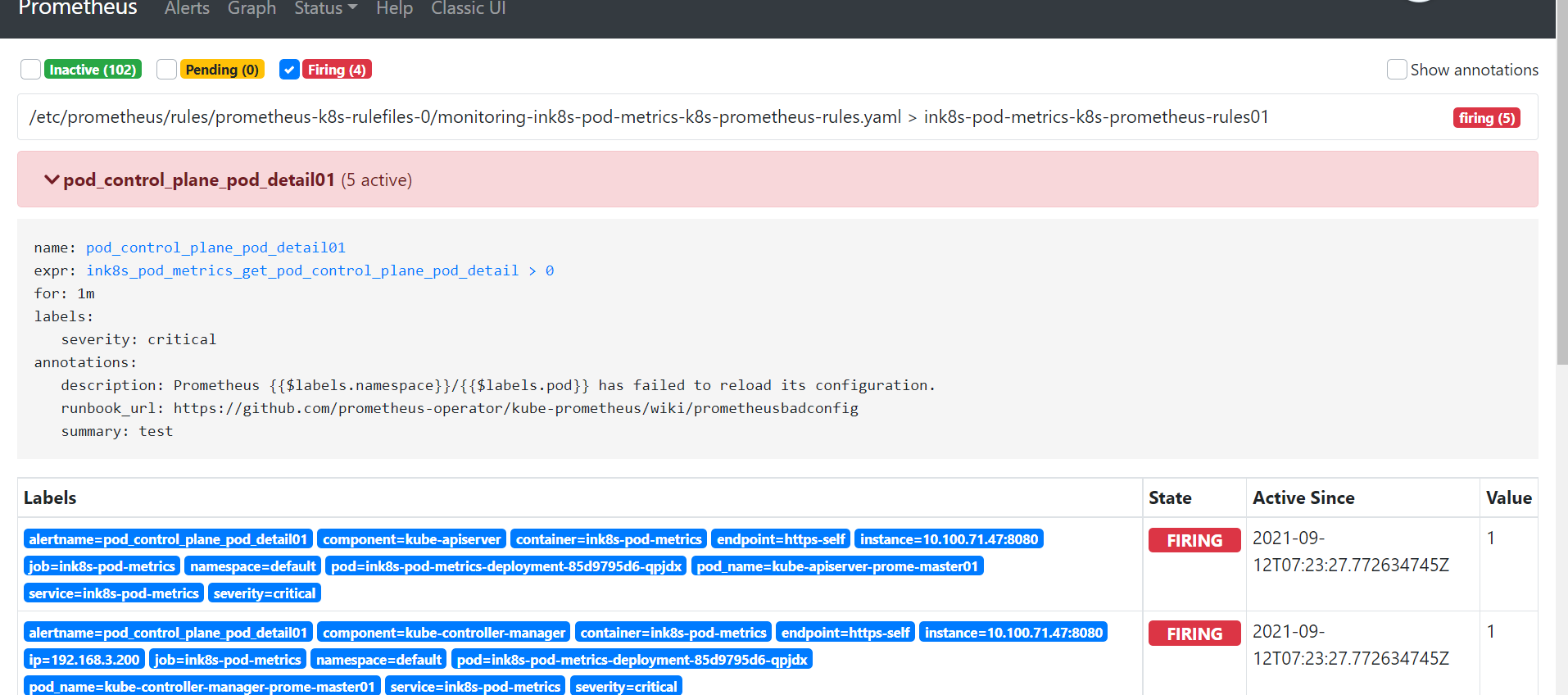This screenshot has height=695, width=1568.
Task: Go to the Alerts nav item
Action: (187, 8)
